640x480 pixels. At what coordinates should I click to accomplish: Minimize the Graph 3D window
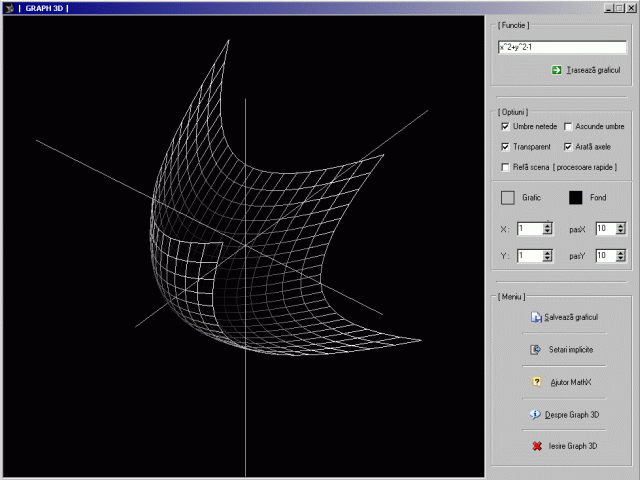(x=609, y=8)
